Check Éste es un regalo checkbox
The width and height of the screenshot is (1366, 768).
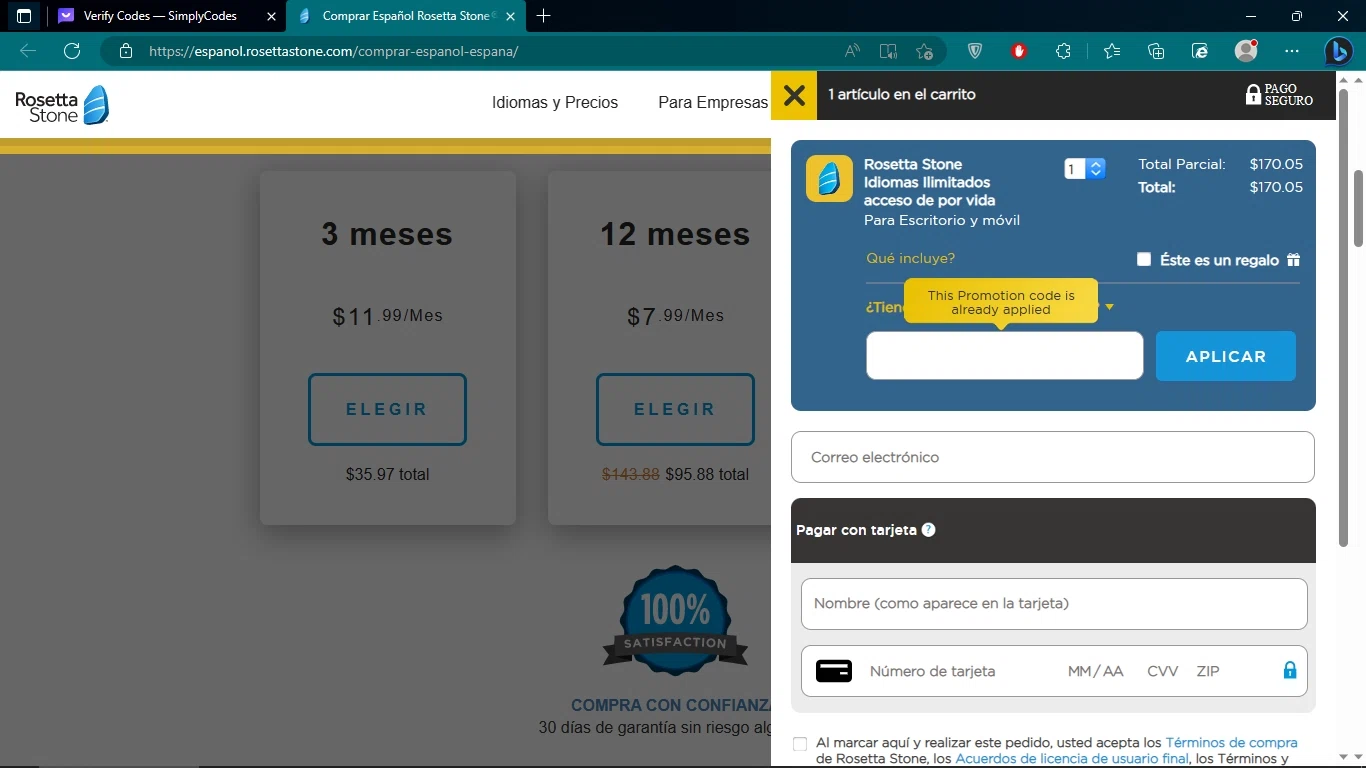tap(1144, 260)
